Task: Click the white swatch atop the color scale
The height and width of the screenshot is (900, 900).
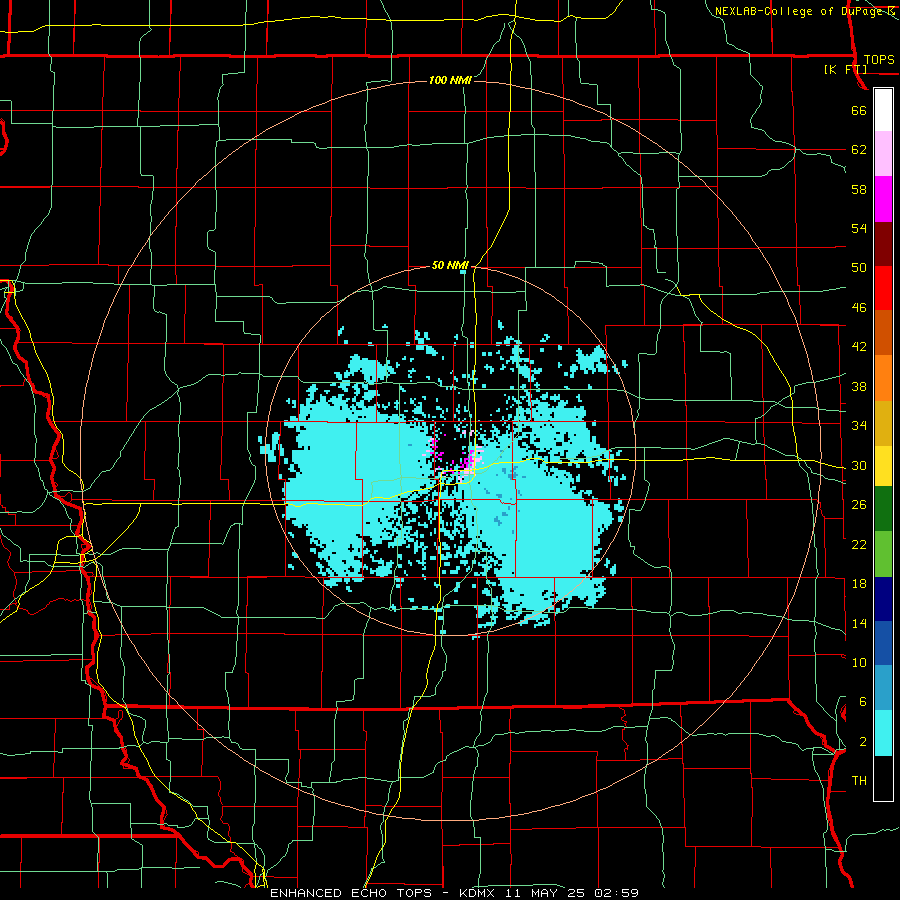Action: 883,110
